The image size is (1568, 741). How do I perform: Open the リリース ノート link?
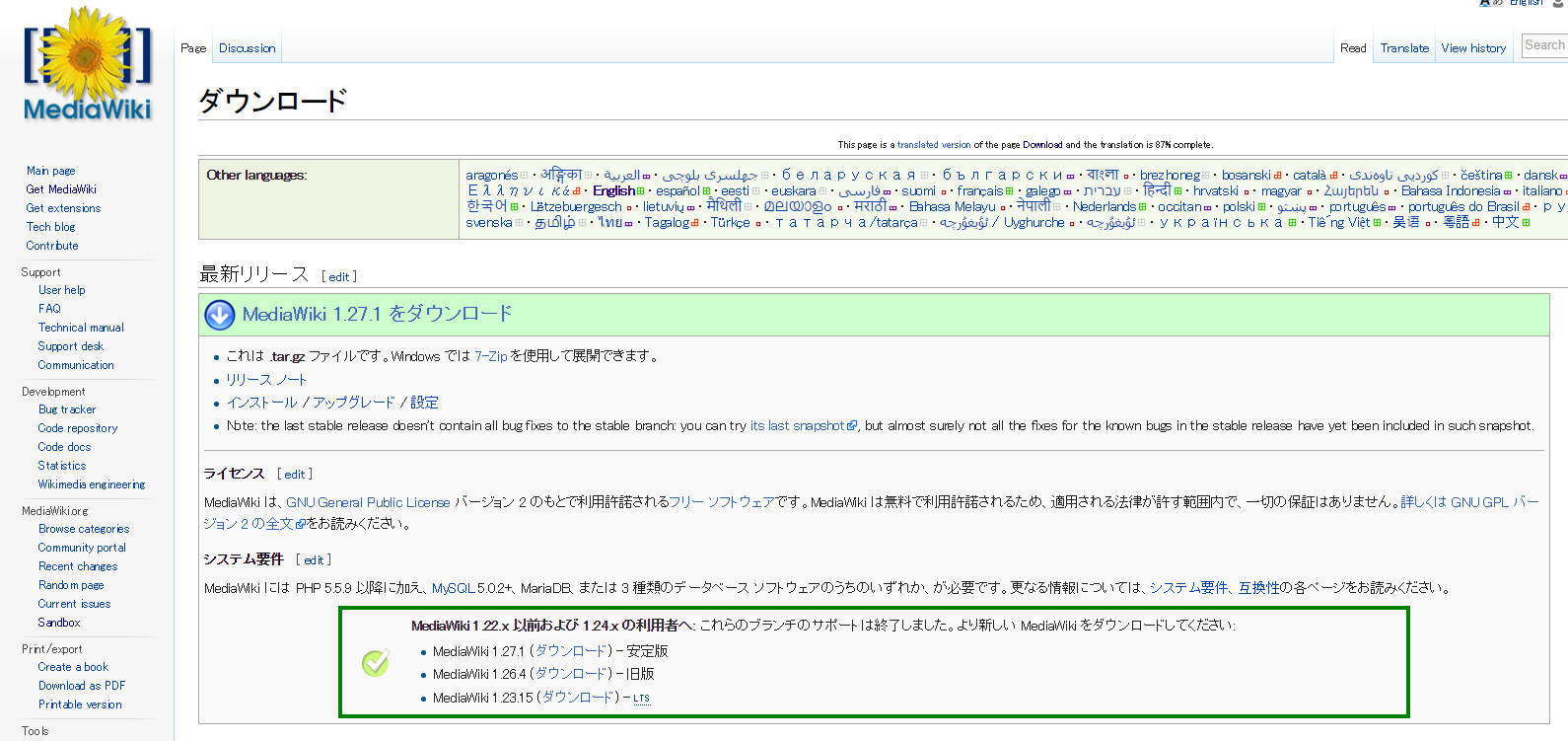266,380
